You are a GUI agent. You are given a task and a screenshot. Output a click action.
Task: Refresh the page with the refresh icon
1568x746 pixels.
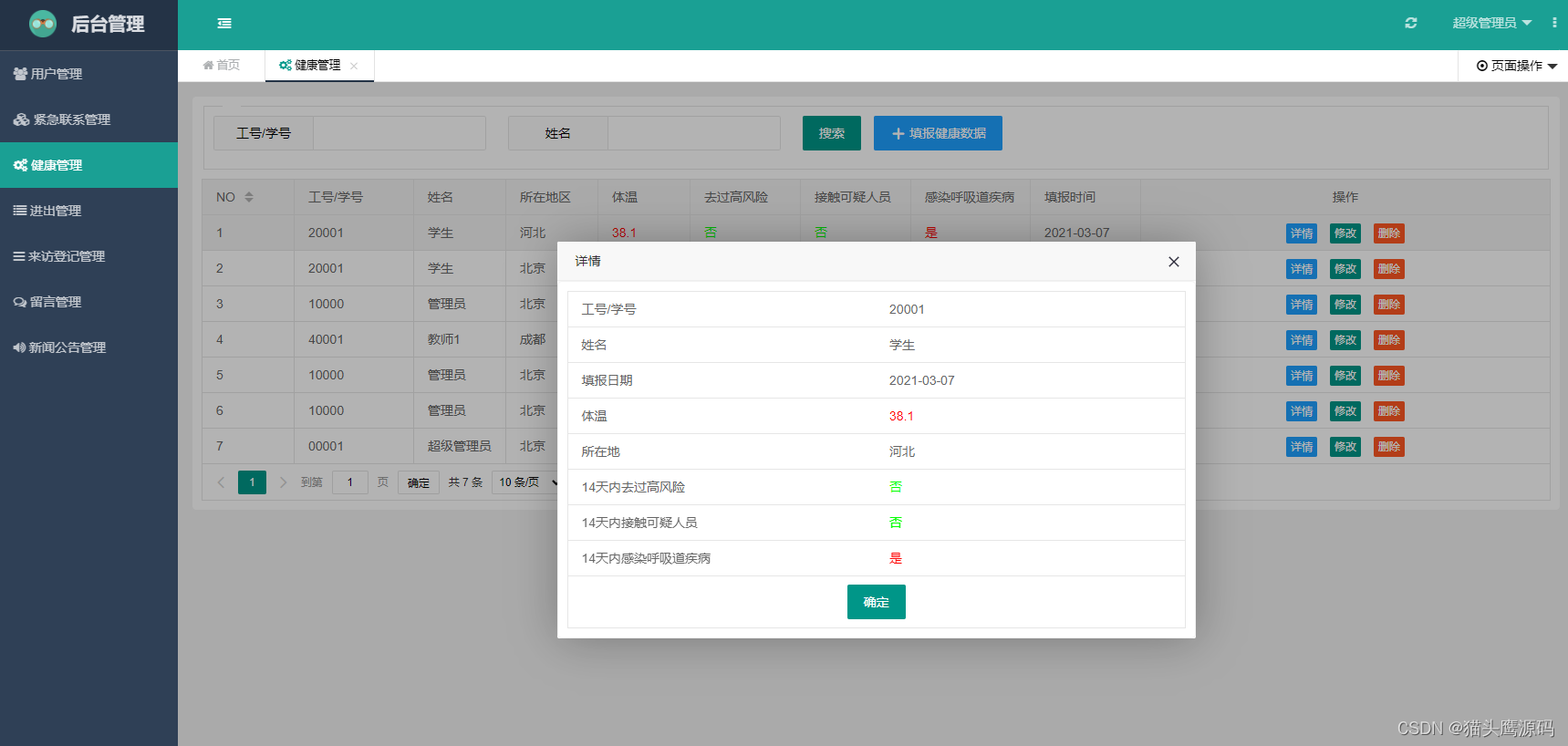pyautogui.click(x=1411, y=23)
